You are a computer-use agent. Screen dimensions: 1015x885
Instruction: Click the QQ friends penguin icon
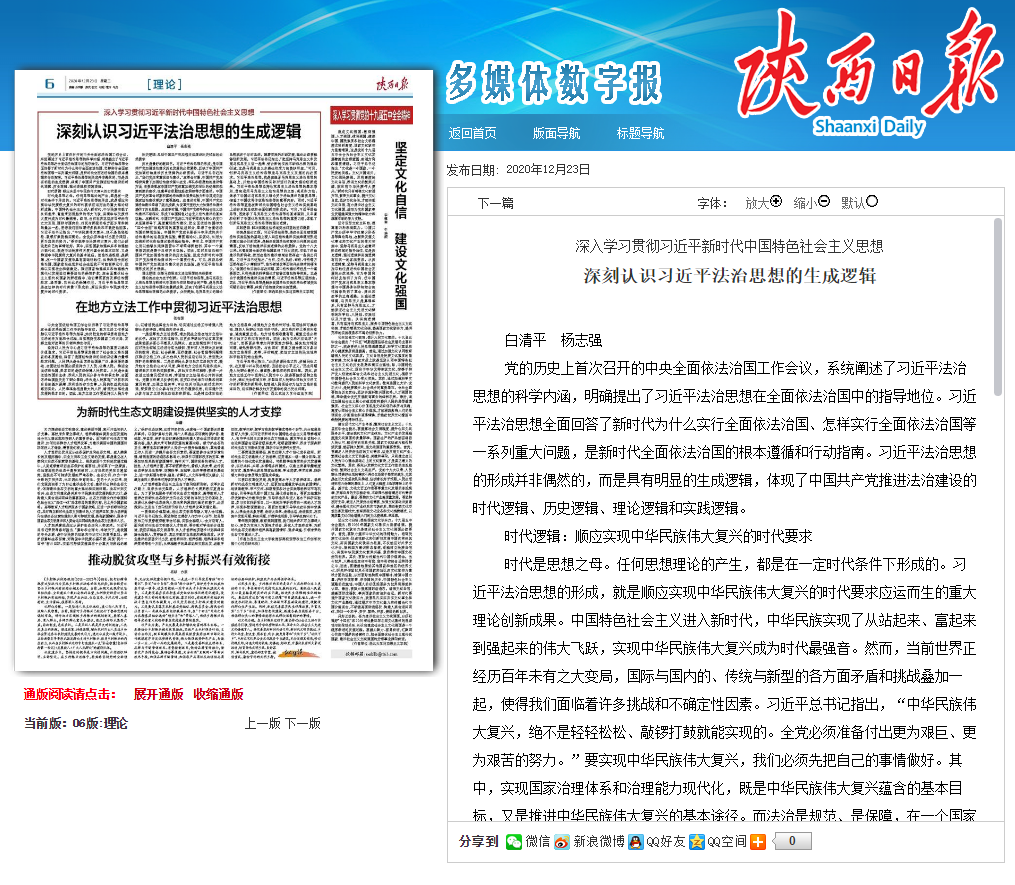tap(636, 842)
